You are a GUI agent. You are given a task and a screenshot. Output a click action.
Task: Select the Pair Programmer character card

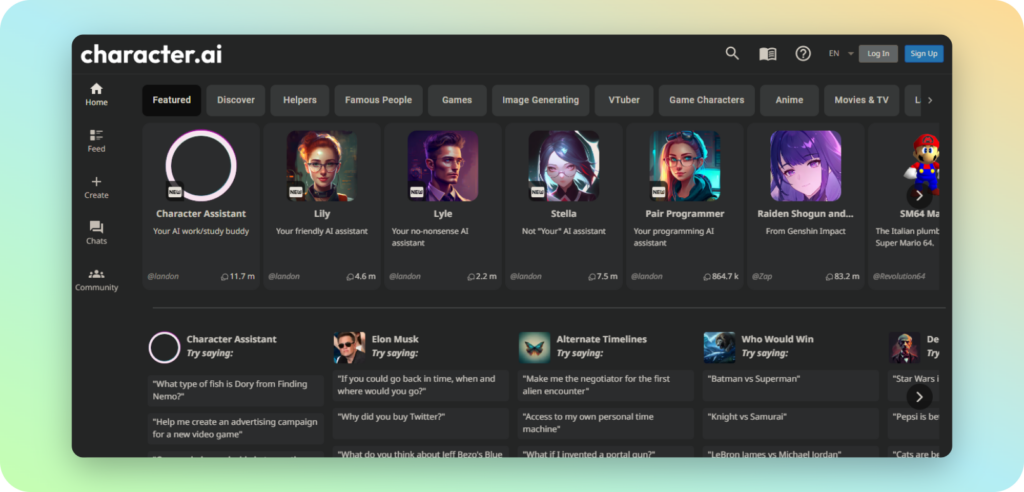tap(685, 205)
